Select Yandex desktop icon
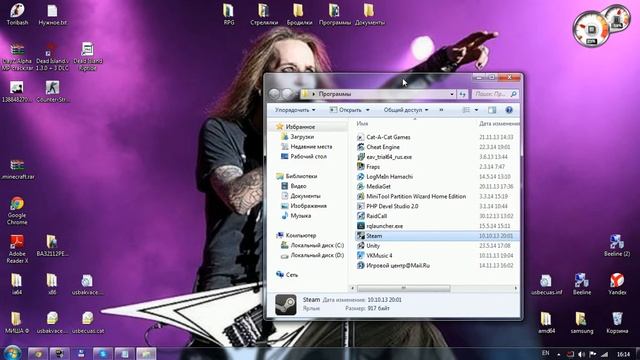 click(617, 284)
